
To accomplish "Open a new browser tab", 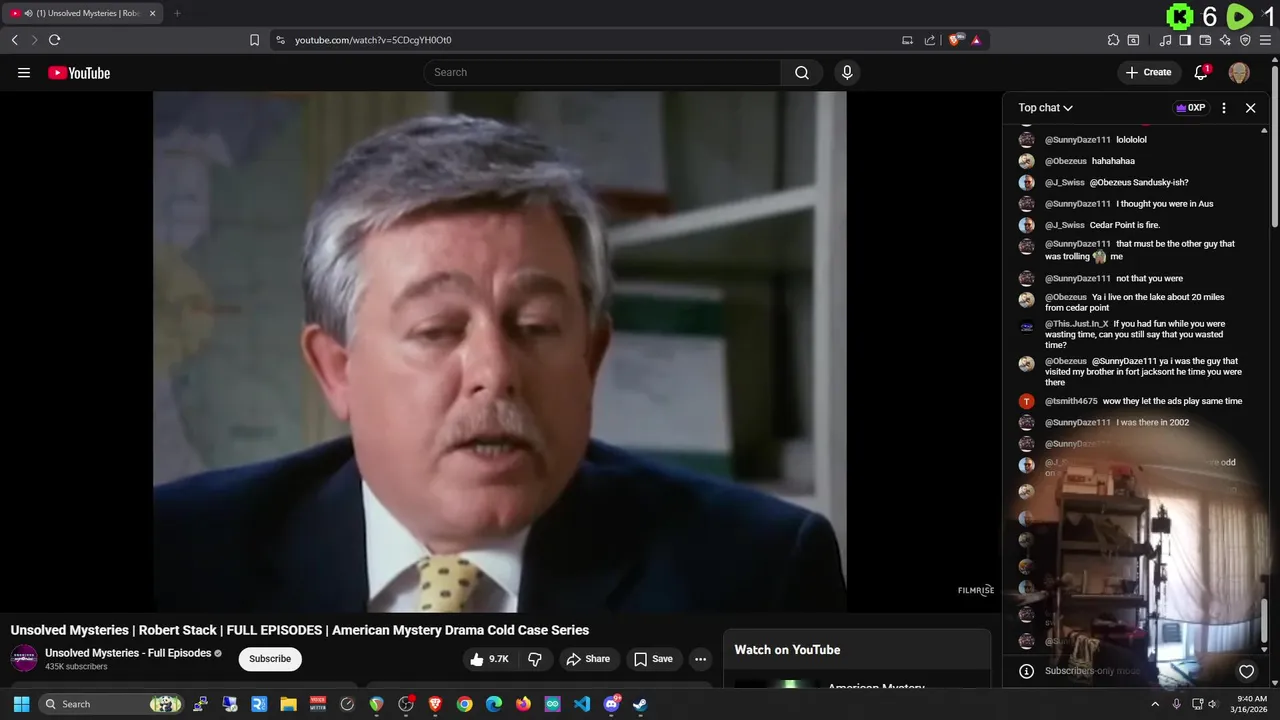I will [x=177, y=13].
